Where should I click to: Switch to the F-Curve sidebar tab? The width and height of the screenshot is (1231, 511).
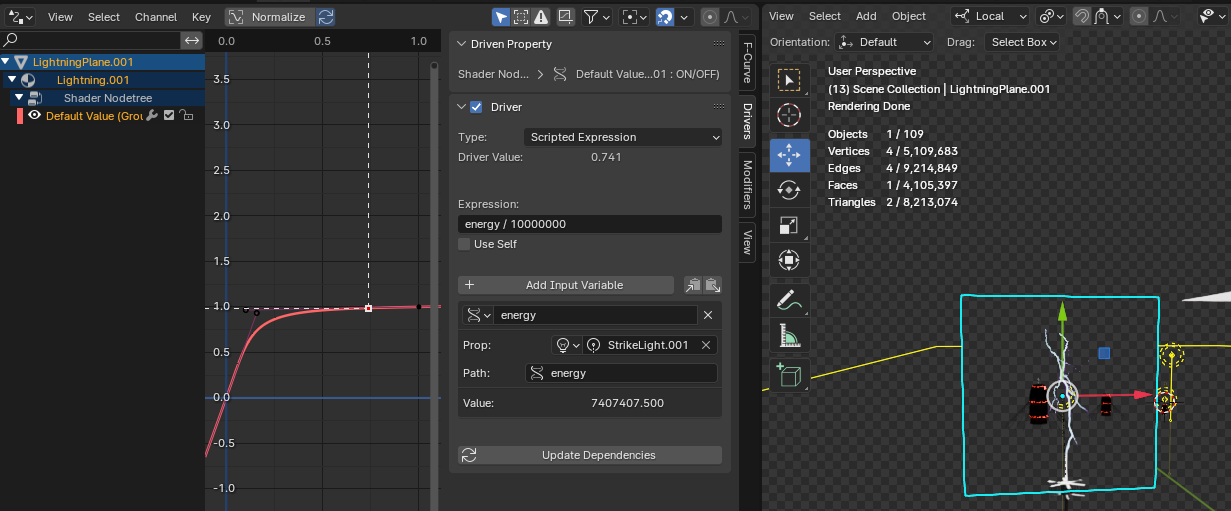747,62
